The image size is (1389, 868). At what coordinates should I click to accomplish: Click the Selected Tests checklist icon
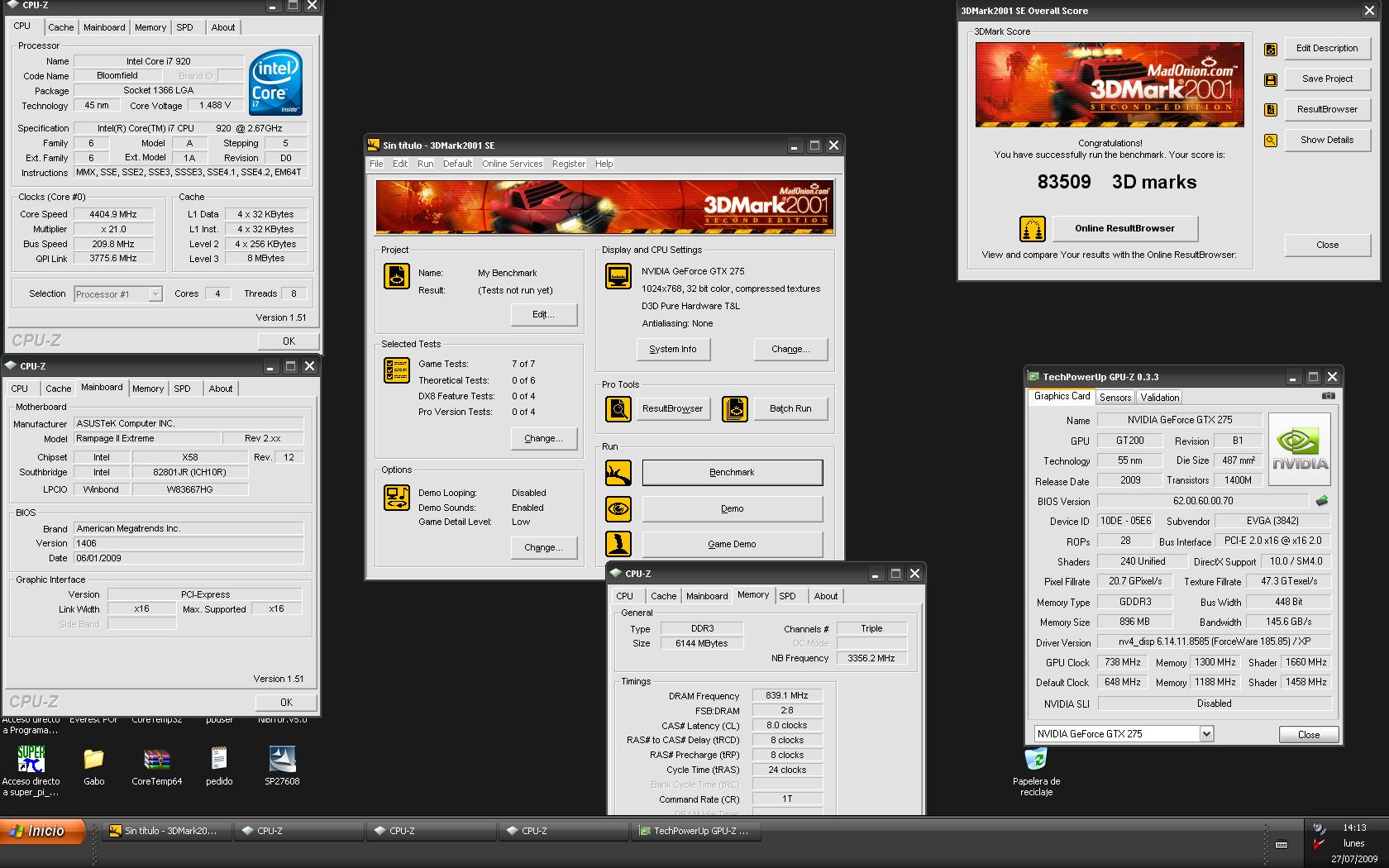click(397, 370)
